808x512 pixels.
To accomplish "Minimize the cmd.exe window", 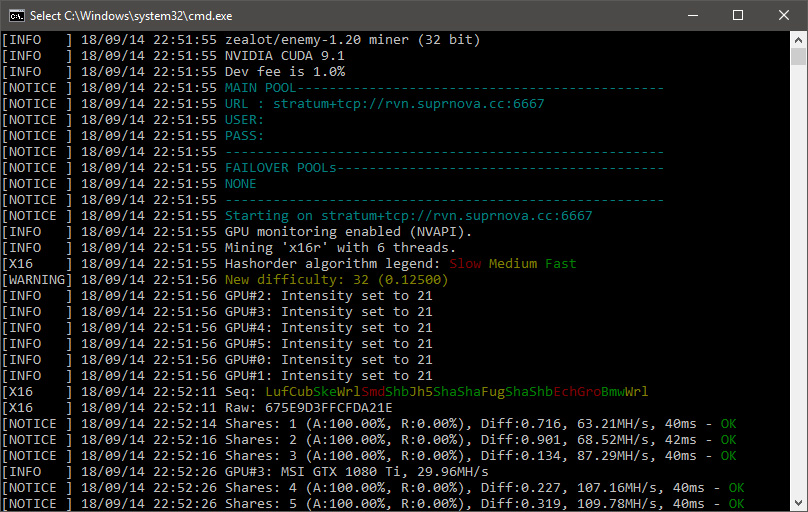I will tap(693, 15).
